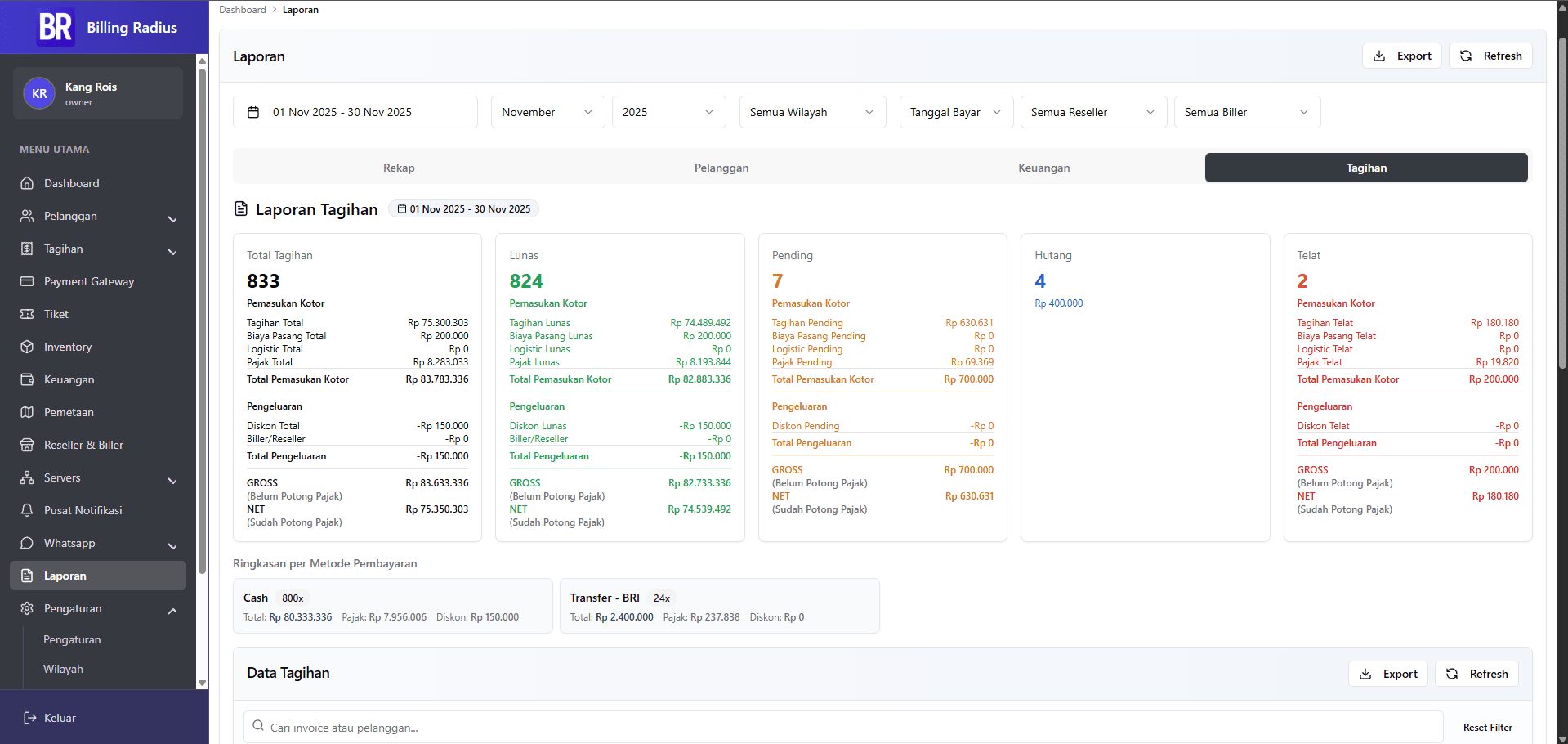
Task: Collapse the Pengaturan sidebar section
Action: coord(172,611)
